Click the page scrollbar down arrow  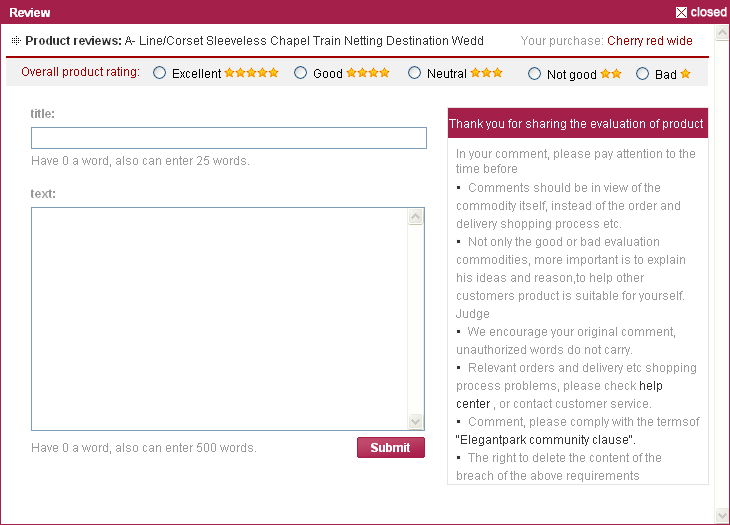[x=722, y=515]
